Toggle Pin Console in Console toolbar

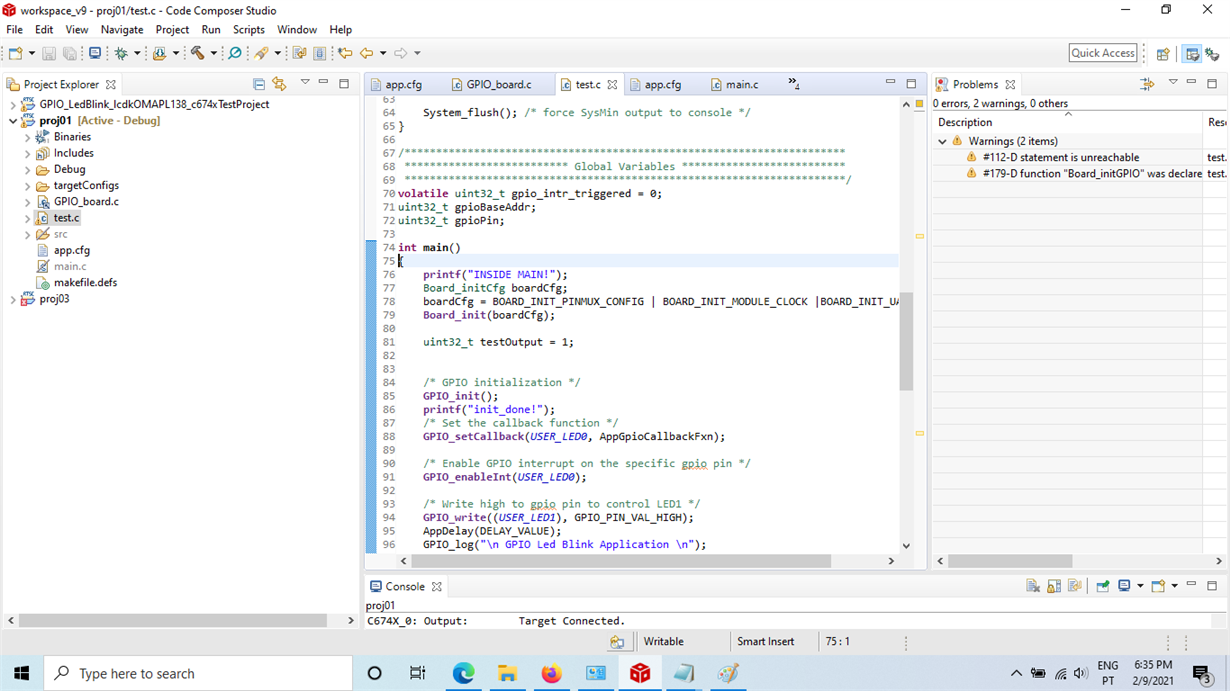click(x=1102, y=586)
